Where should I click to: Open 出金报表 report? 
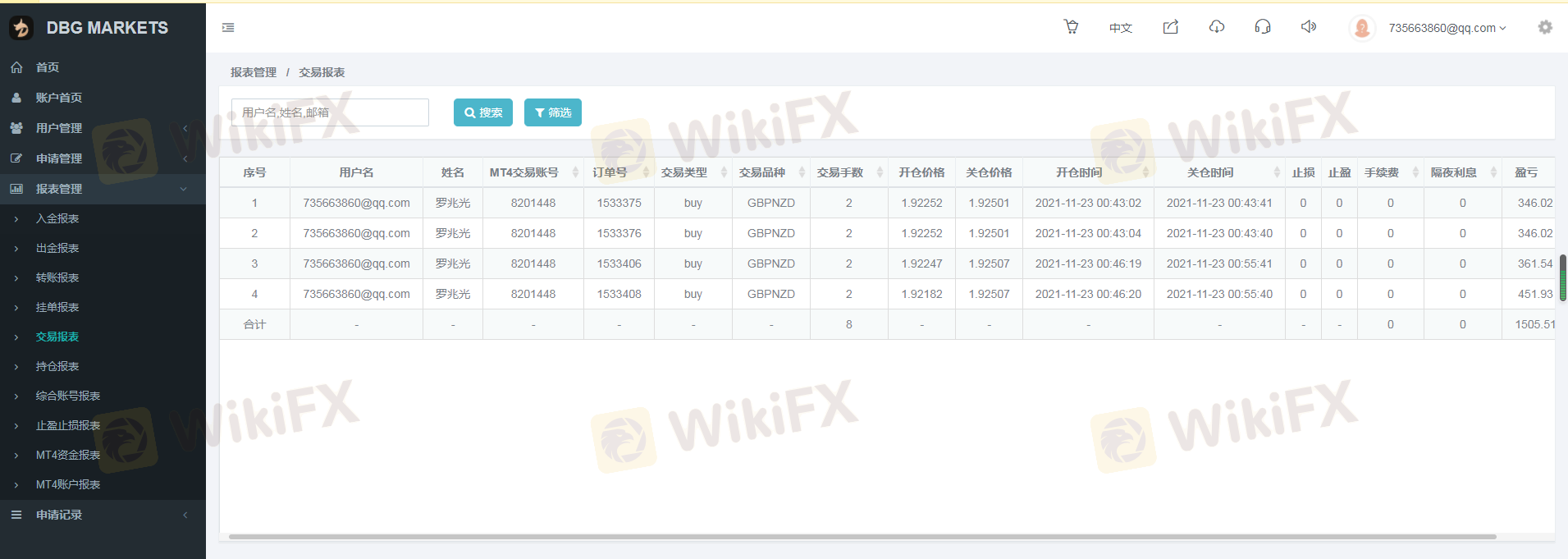tap(57, 248)
